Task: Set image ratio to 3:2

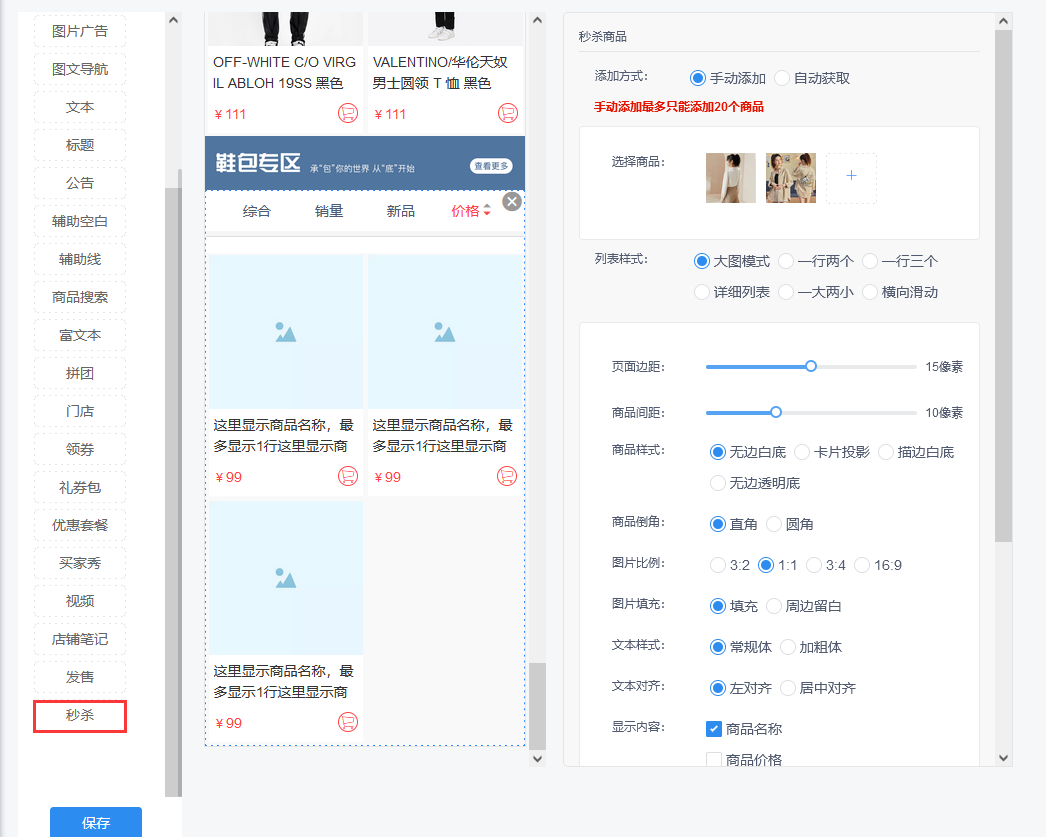Action: click(x=717, y=566)
